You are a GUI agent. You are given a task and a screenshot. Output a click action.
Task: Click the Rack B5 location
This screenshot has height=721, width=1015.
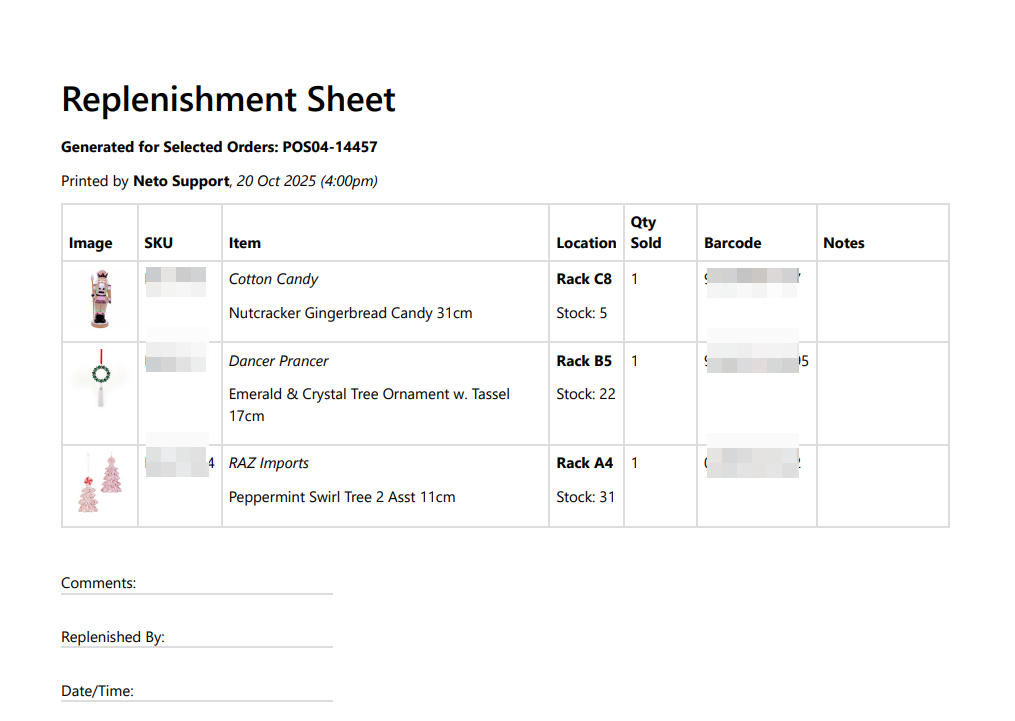pyautogui.click(x=584, y=361)
